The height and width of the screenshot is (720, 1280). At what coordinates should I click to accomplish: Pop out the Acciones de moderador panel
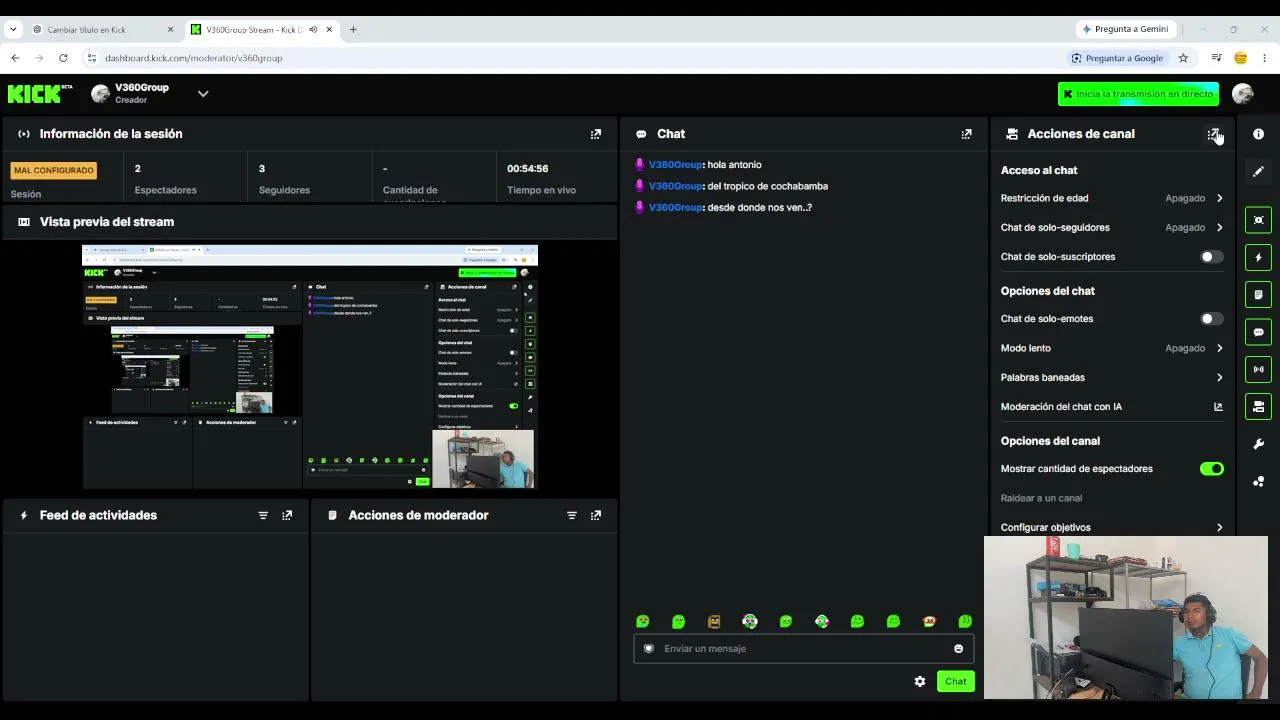click(x=596, y=515)
